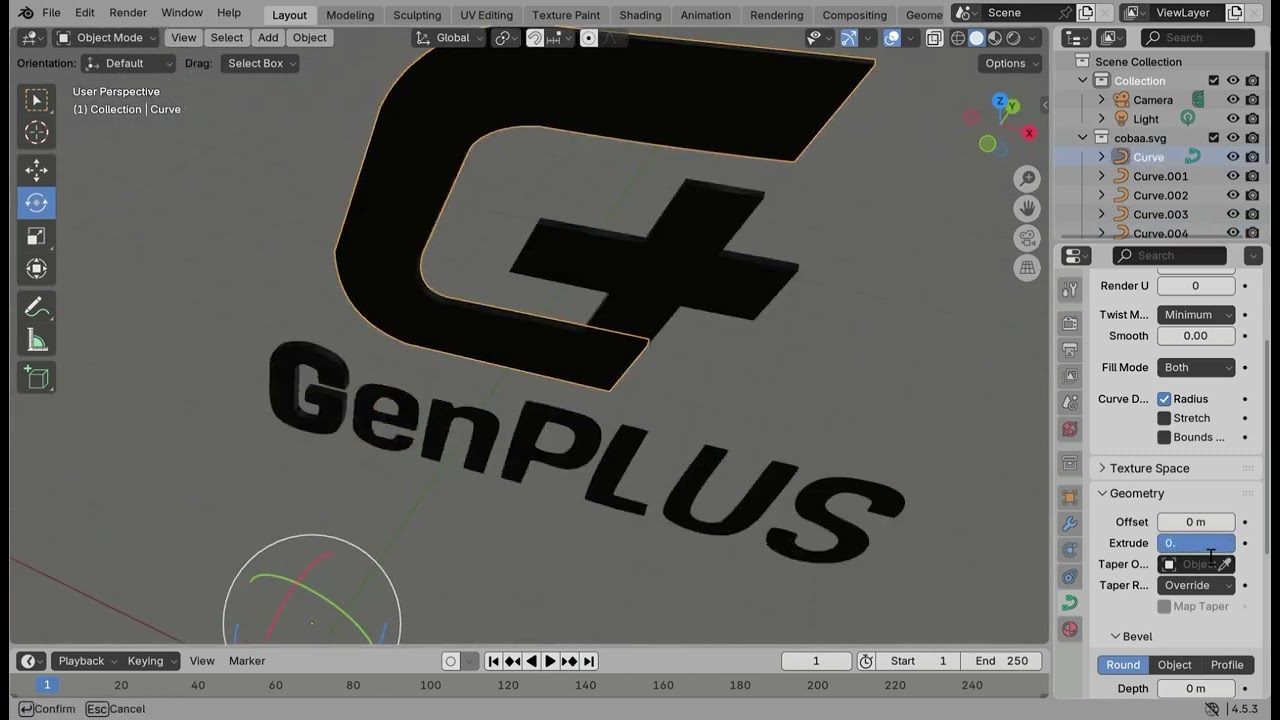Open the World properties tab

1070,429
